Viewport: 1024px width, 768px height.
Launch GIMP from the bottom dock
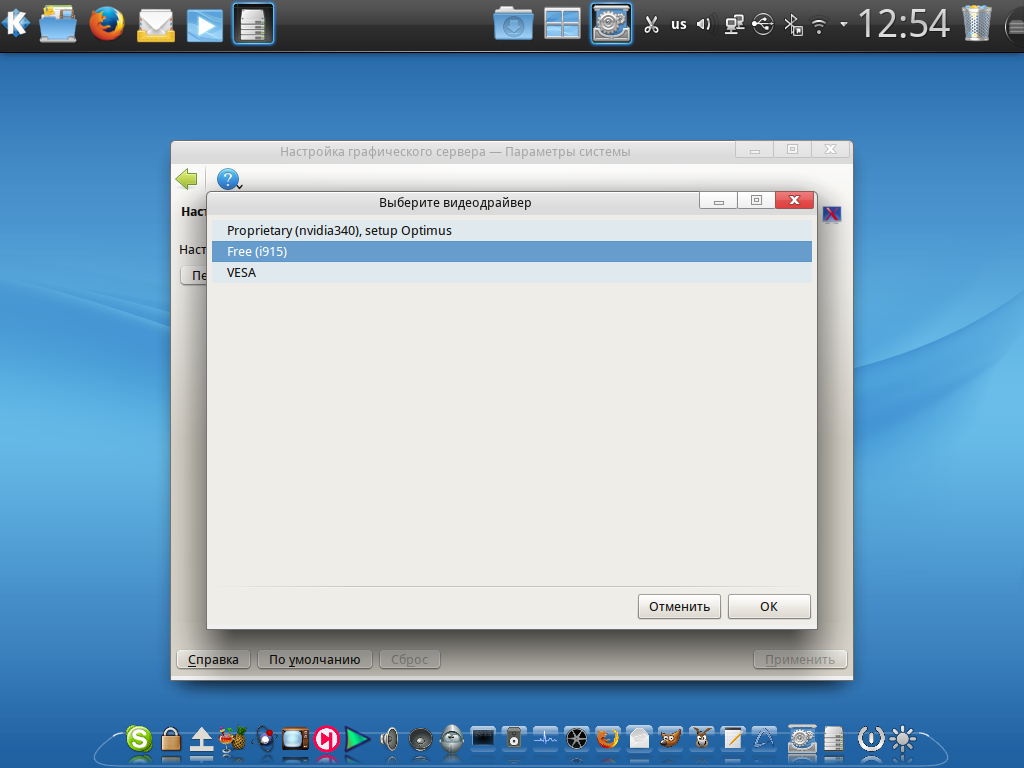[671, 739]
